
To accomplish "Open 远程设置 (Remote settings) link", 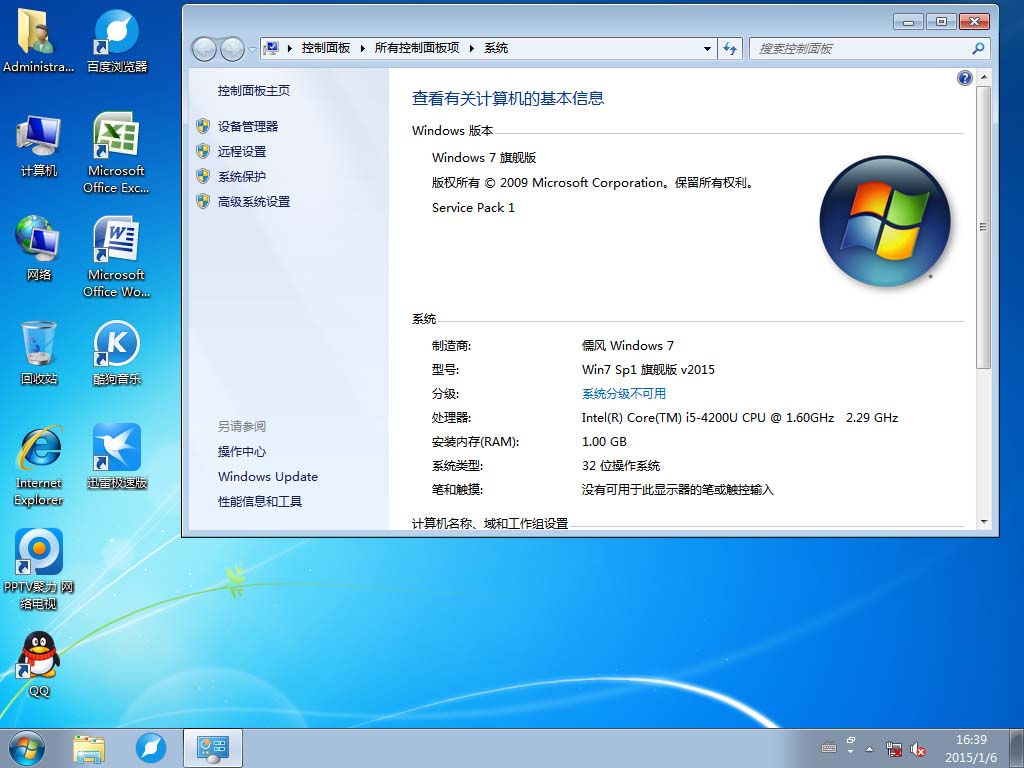I will coord(242,152).
